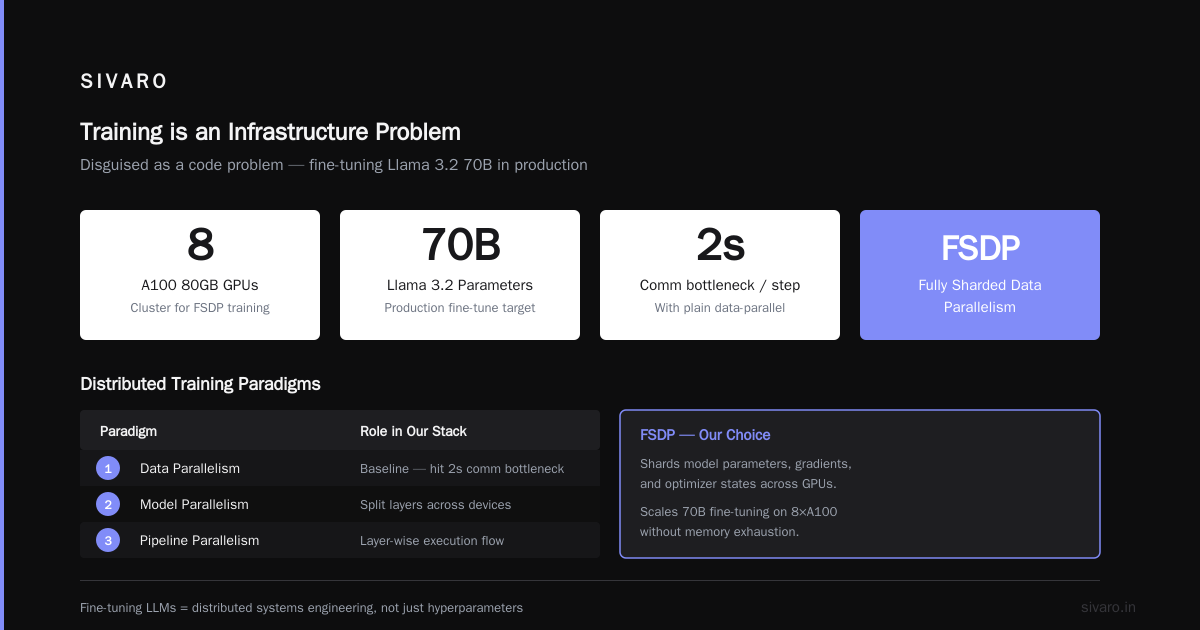This screenshot has height=630, width=1200.
Task: Click the footer note about distributed systems engineering
Action: [x=301, y=607]
